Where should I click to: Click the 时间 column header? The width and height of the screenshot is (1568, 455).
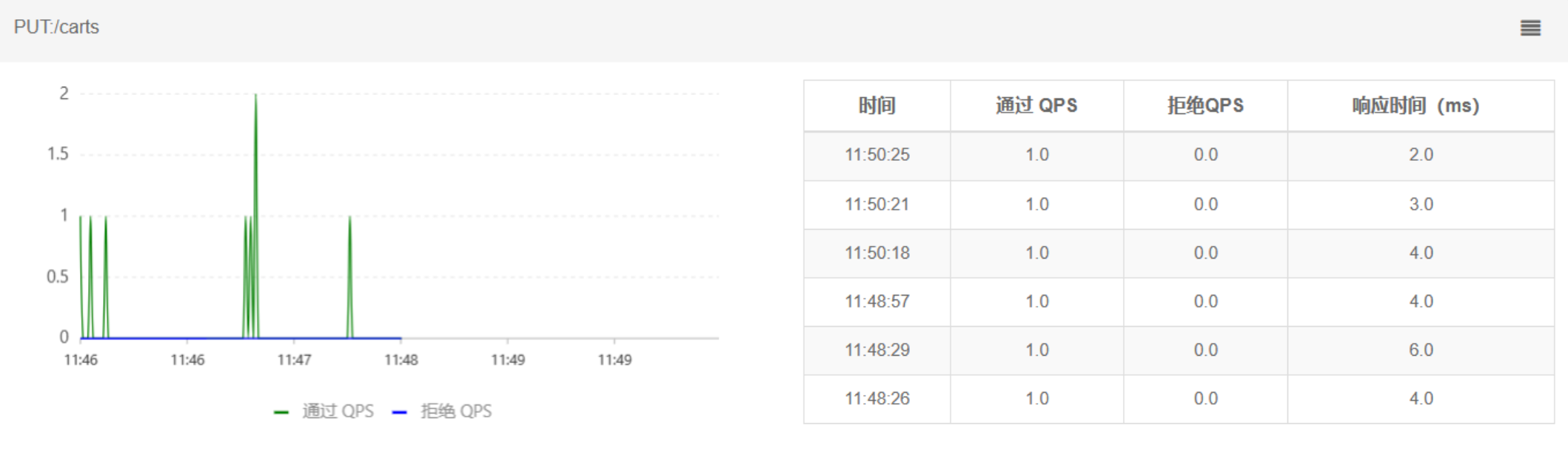877,106
